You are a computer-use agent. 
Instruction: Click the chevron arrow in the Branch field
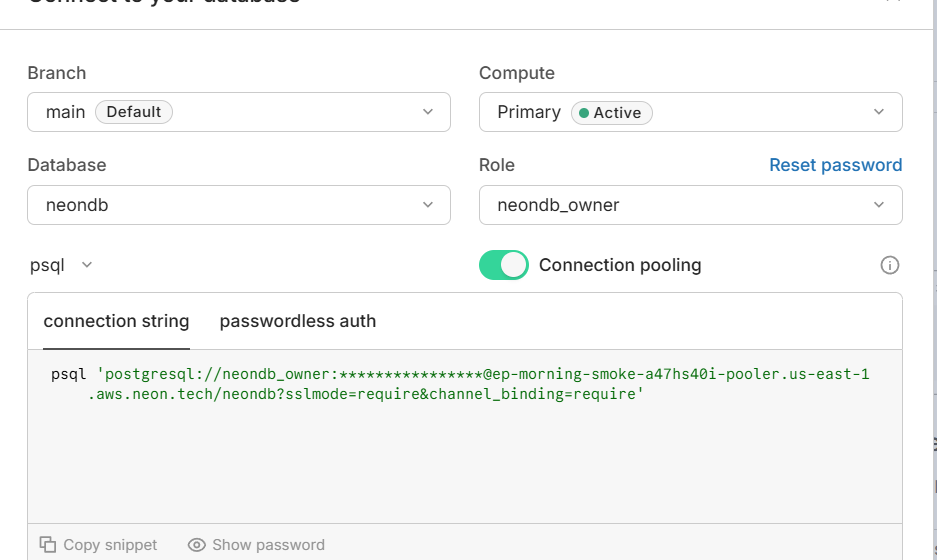pyautogui.click(x=428, y=112)
